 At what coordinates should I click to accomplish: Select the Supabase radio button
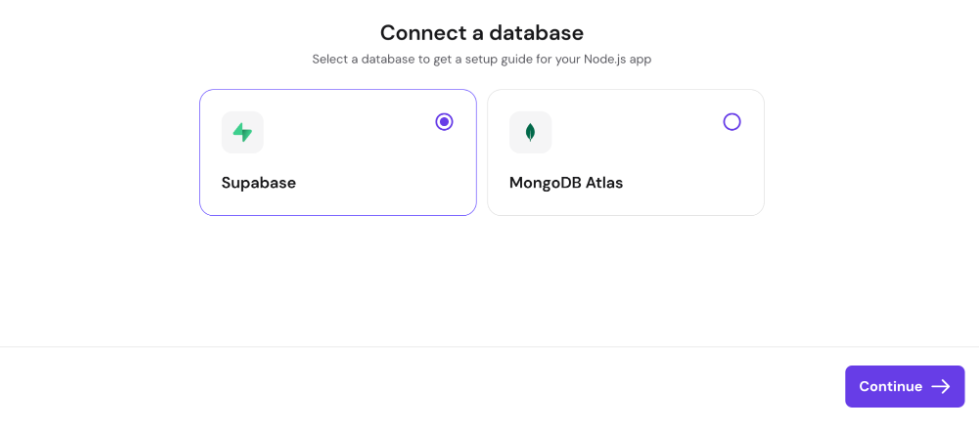(444, 122)
